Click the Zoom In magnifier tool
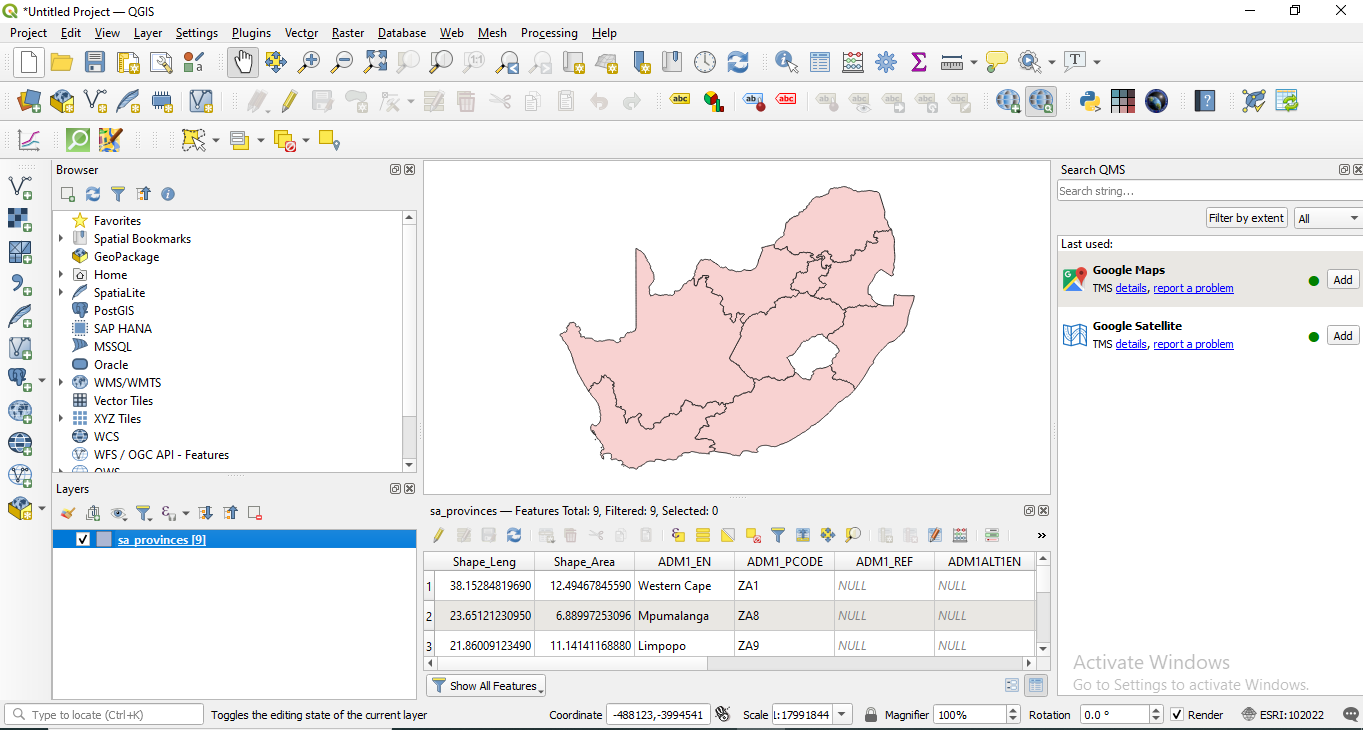Image resolution: width=1363 pixels, height=730 pixels. coord(309,62)
